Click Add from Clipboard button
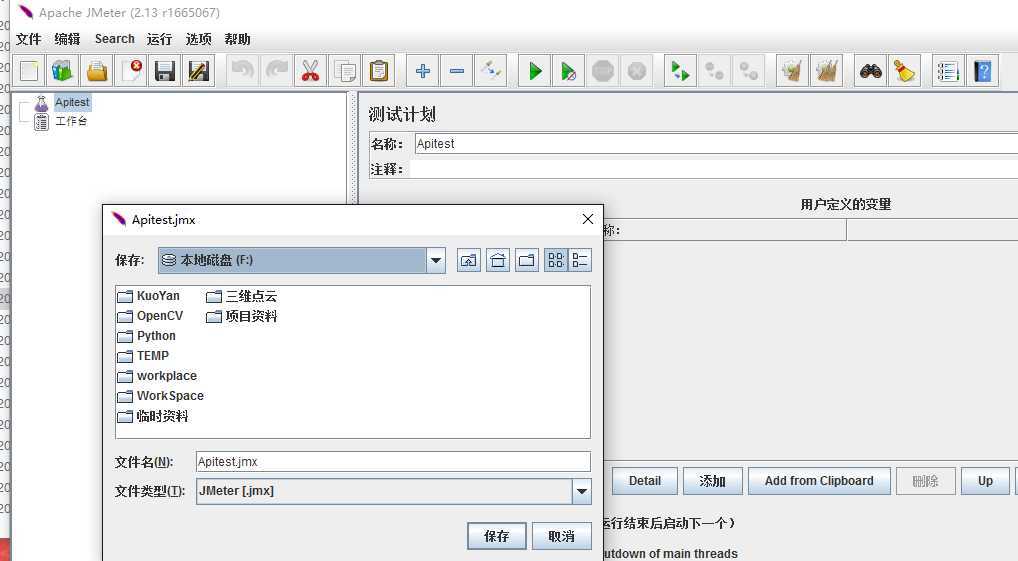The height and width of the screenshot is (561, 1018). 819,481
